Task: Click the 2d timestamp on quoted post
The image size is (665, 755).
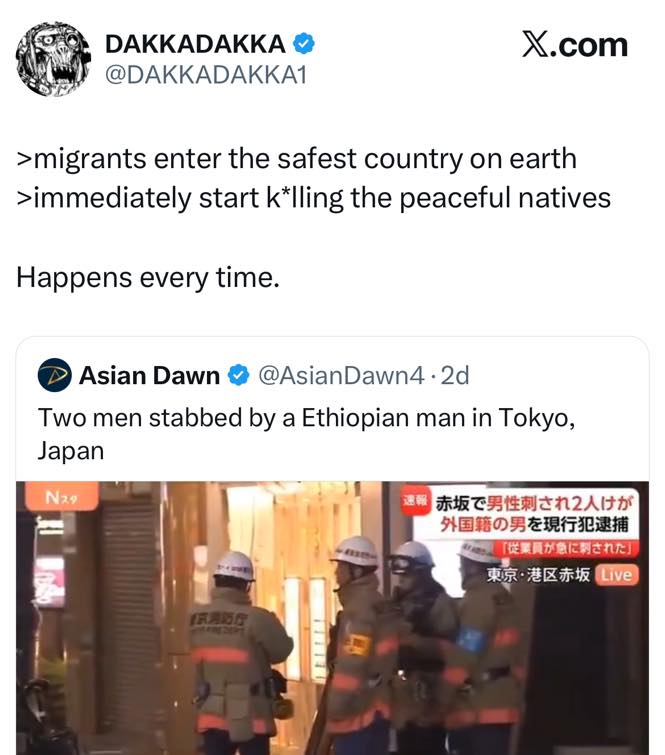Action: (x=455, y=376)
